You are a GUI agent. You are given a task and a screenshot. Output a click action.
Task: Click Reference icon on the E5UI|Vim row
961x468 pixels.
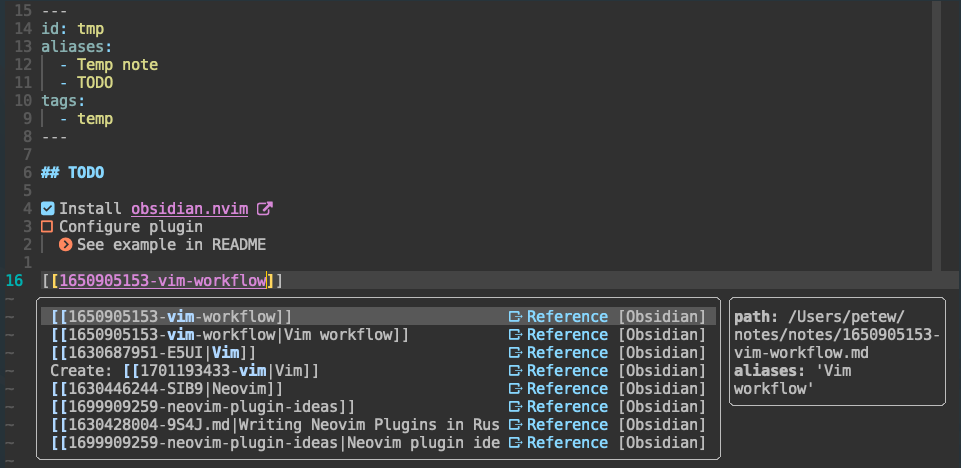click(515, 353)
